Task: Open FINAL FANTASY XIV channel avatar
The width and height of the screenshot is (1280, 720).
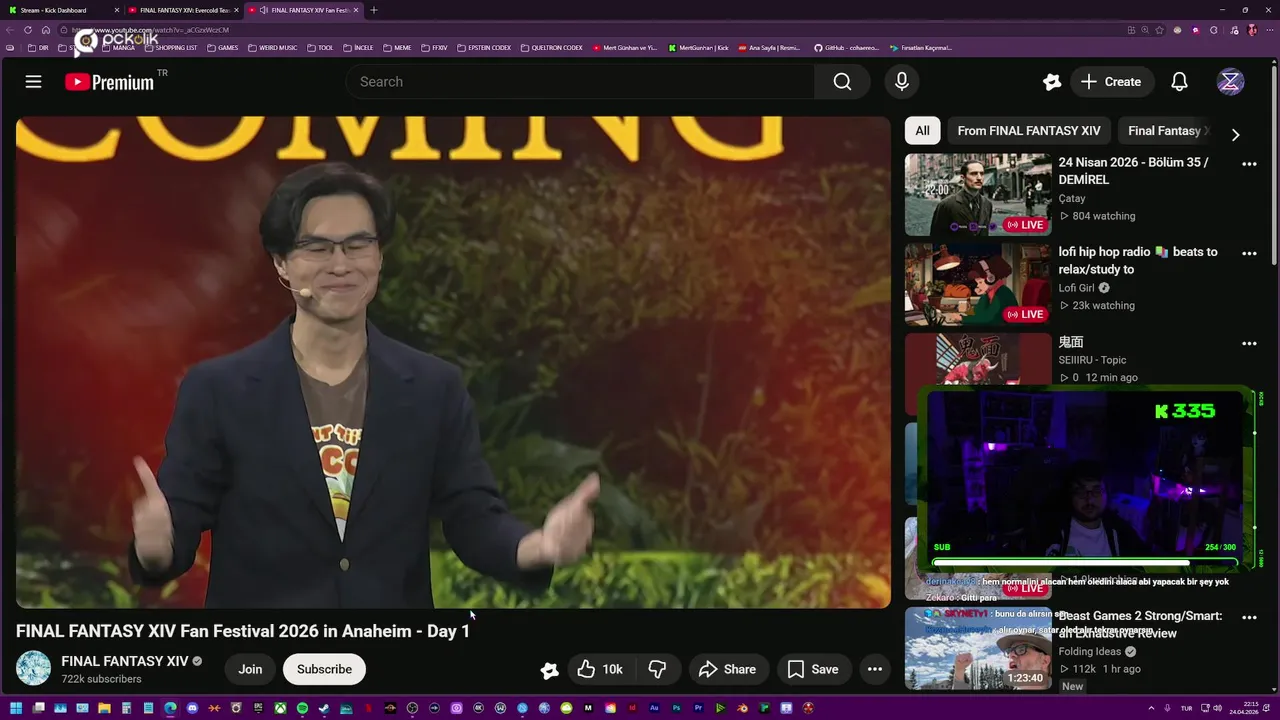Action: coord(33,668)
